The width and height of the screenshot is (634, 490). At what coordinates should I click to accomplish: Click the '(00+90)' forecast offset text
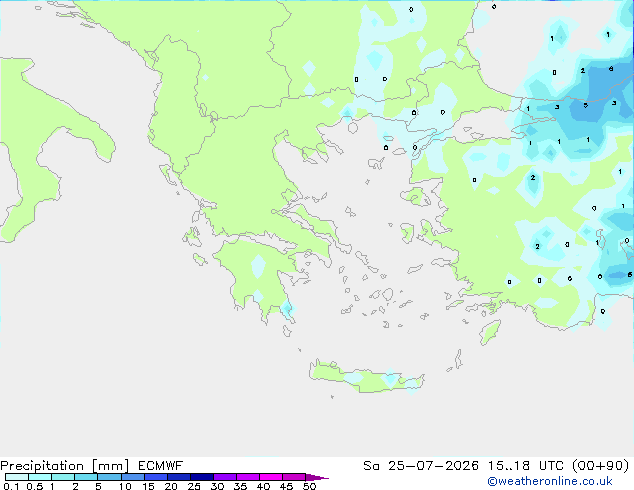602,466
